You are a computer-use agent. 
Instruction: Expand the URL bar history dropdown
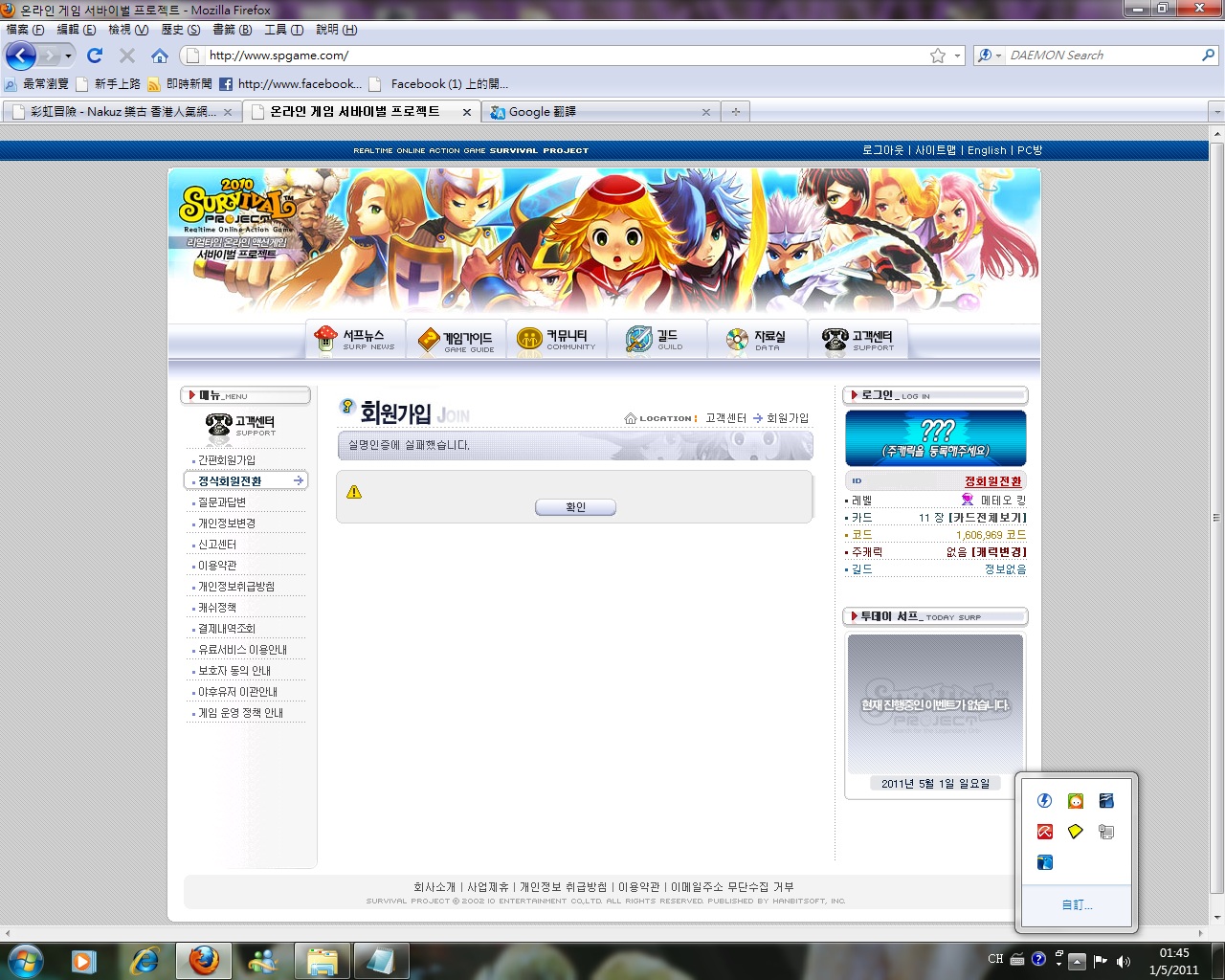(958, 56)
